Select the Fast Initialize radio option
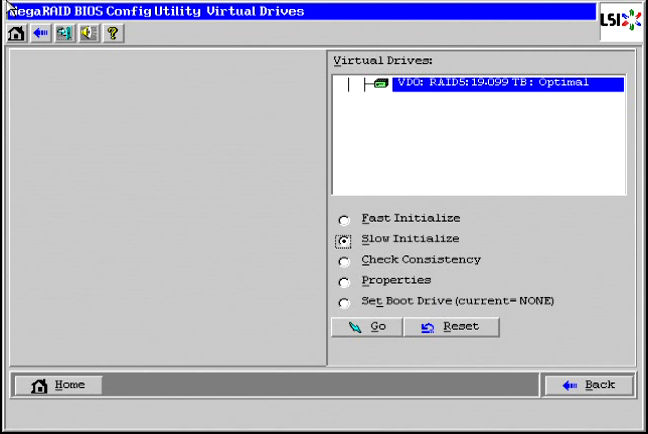 344,220
